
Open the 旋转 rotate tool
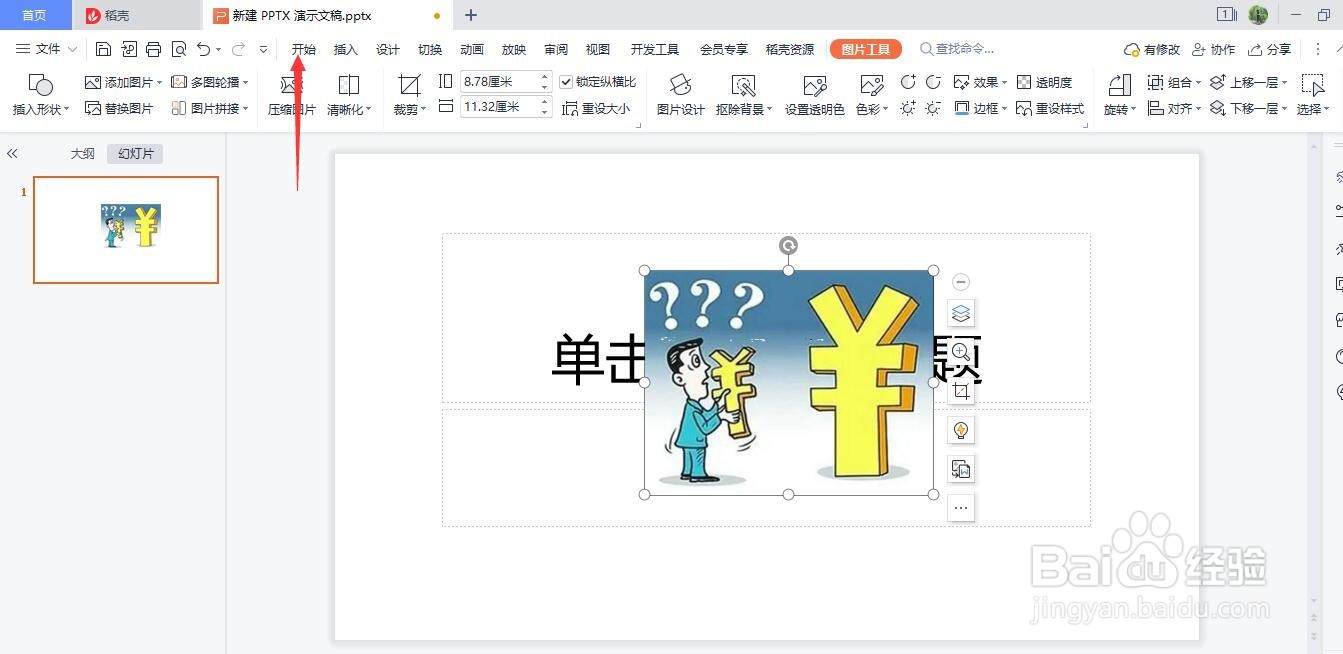[x=1119, y=95]
